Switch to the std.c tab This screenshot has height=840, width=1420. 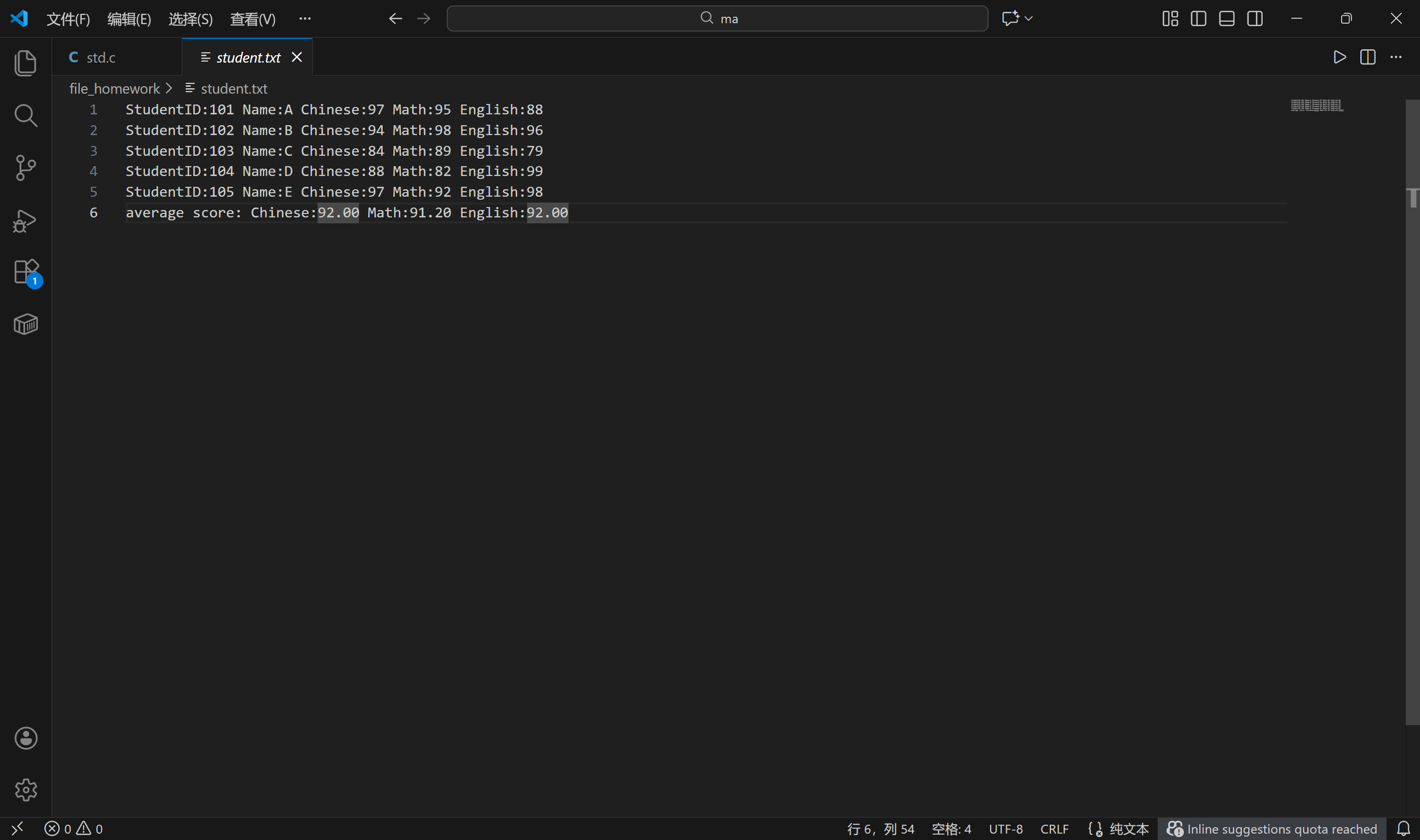coord(101,57)
